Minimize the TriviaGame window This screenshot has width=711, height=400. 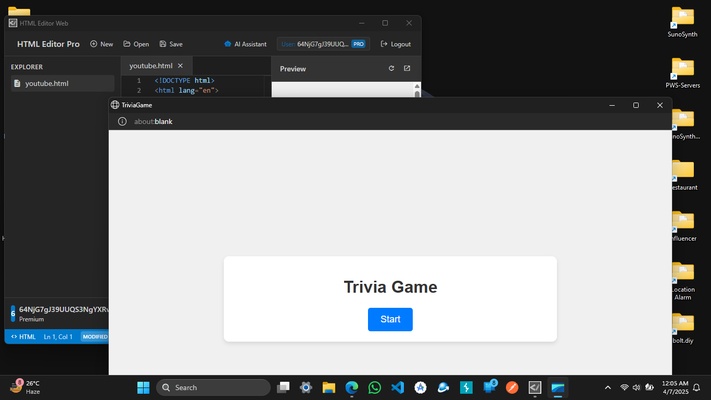612,105
